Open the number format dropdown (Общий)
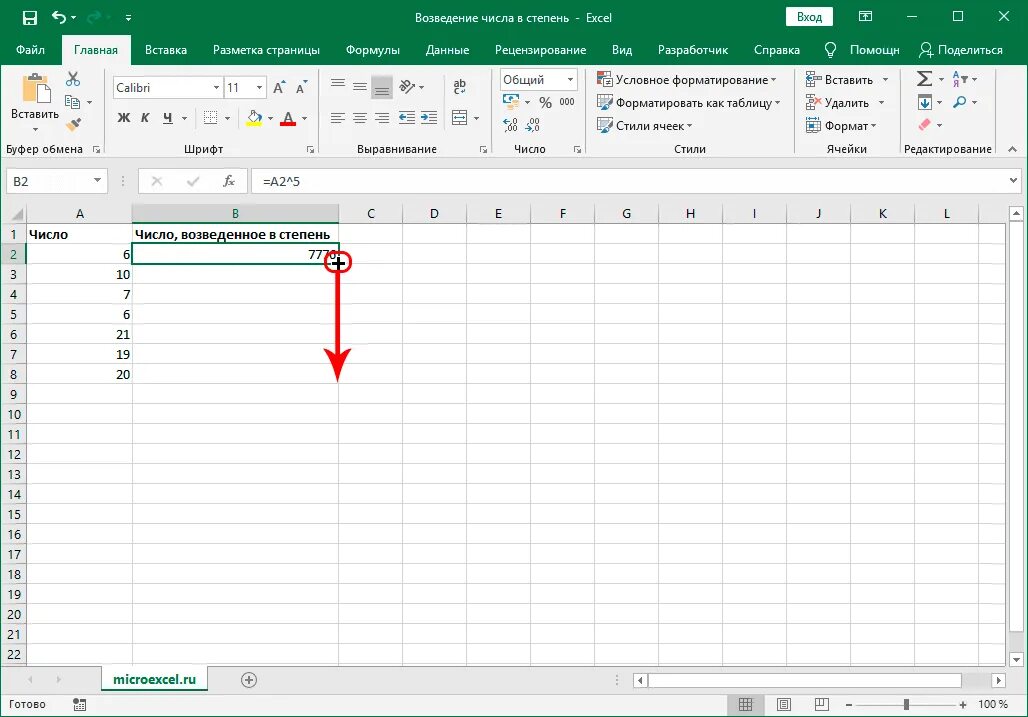Viewport: 1028px width, 717px height. (x=570, y=80)
